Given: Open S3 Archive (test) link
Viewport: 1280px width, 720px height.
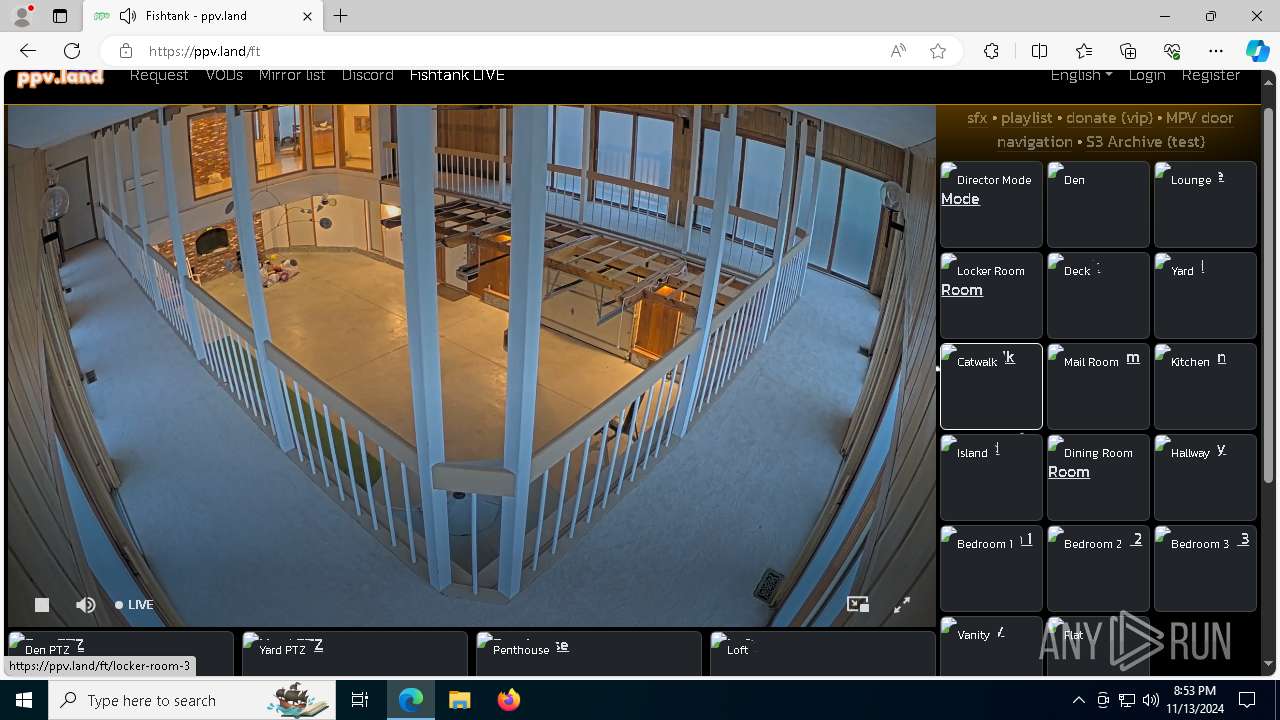Looking at the screenshot, I should click(1145, 142).
